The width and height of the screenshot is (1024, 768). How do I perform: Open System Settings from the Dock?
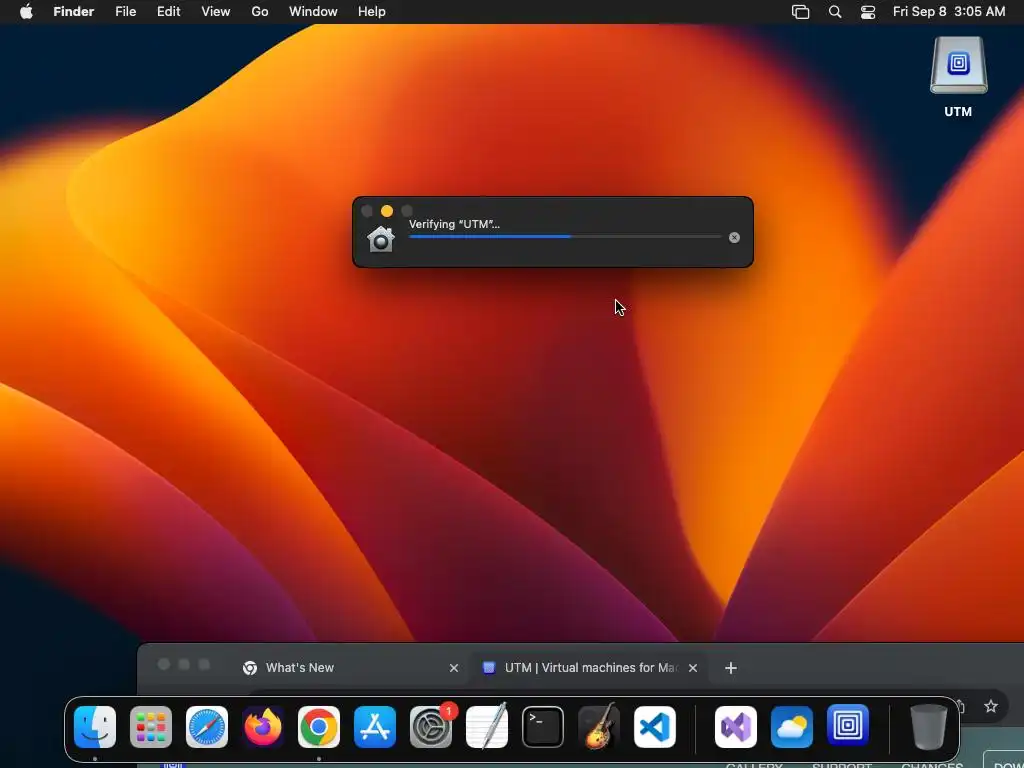431,726
